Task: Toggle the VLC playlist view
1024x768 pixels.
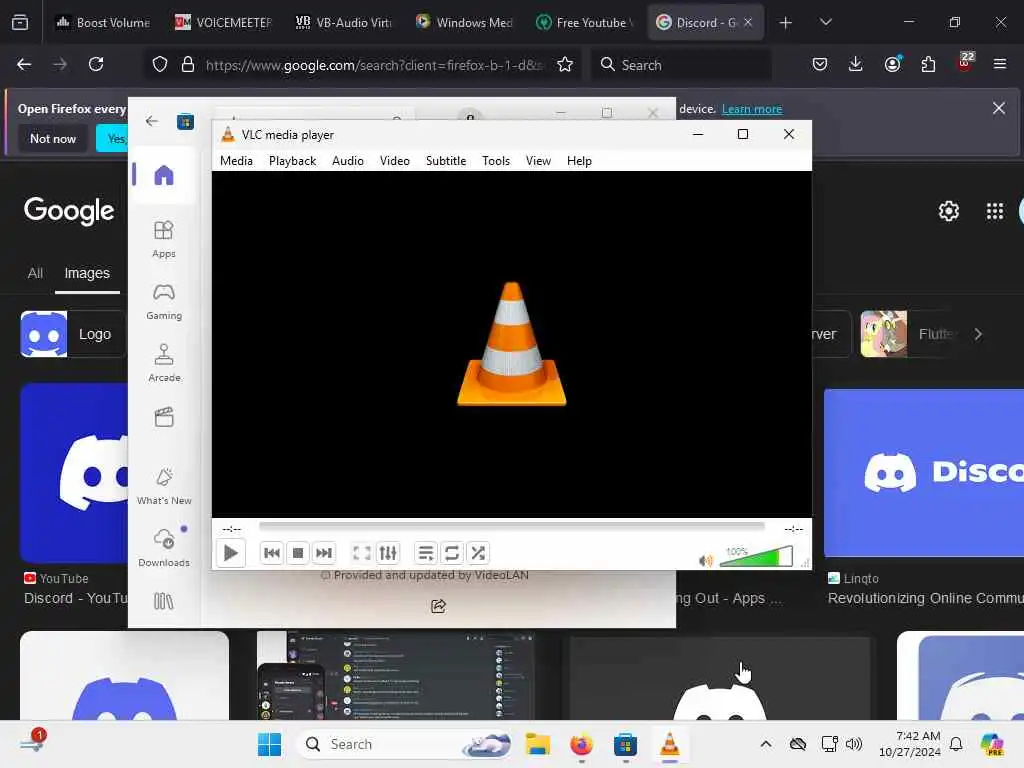Action: [x=426, y=553]
